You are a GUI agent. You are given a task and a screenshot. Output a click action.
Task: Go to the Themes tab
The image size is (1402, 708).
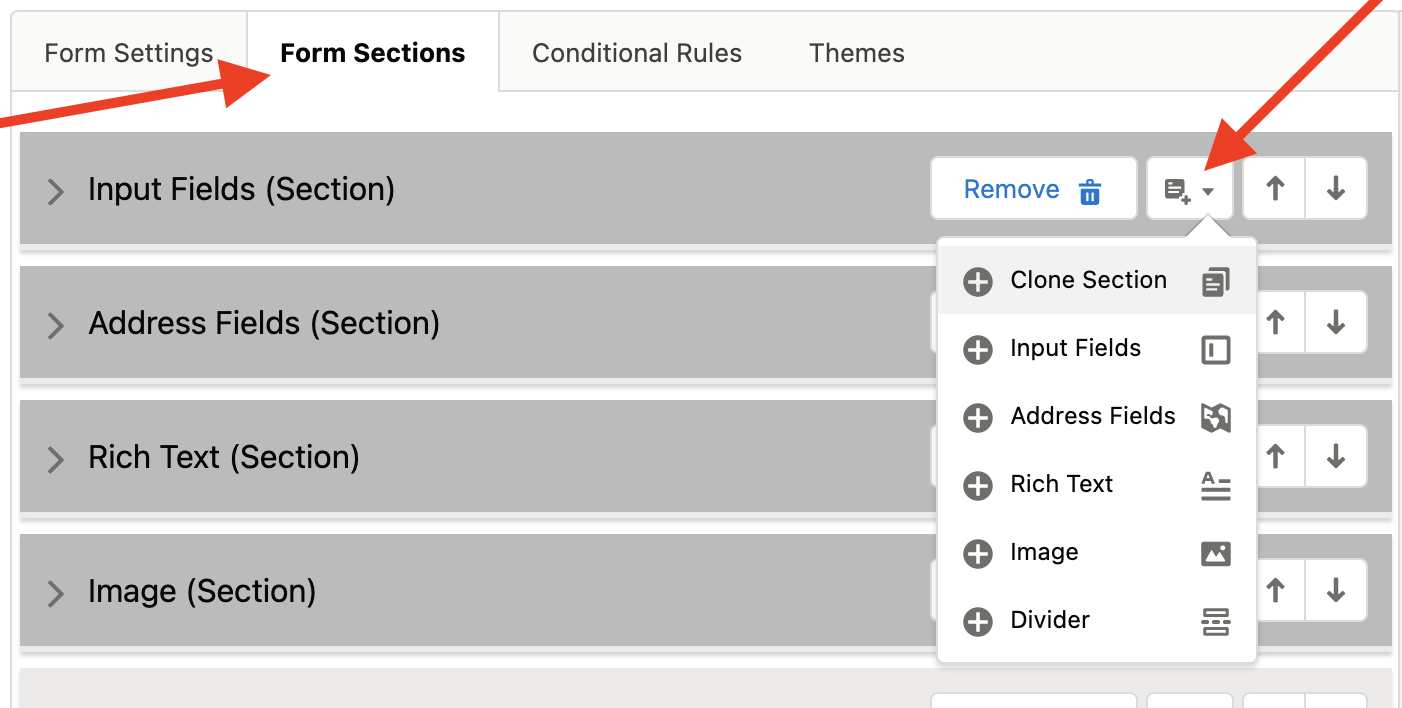tap(857, 53)
